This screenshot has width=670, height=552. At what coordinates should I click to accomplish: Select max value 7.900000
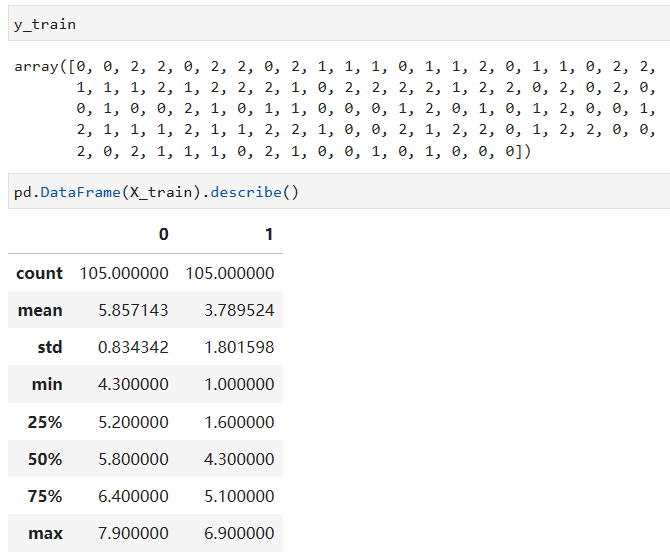pos(133,533)
